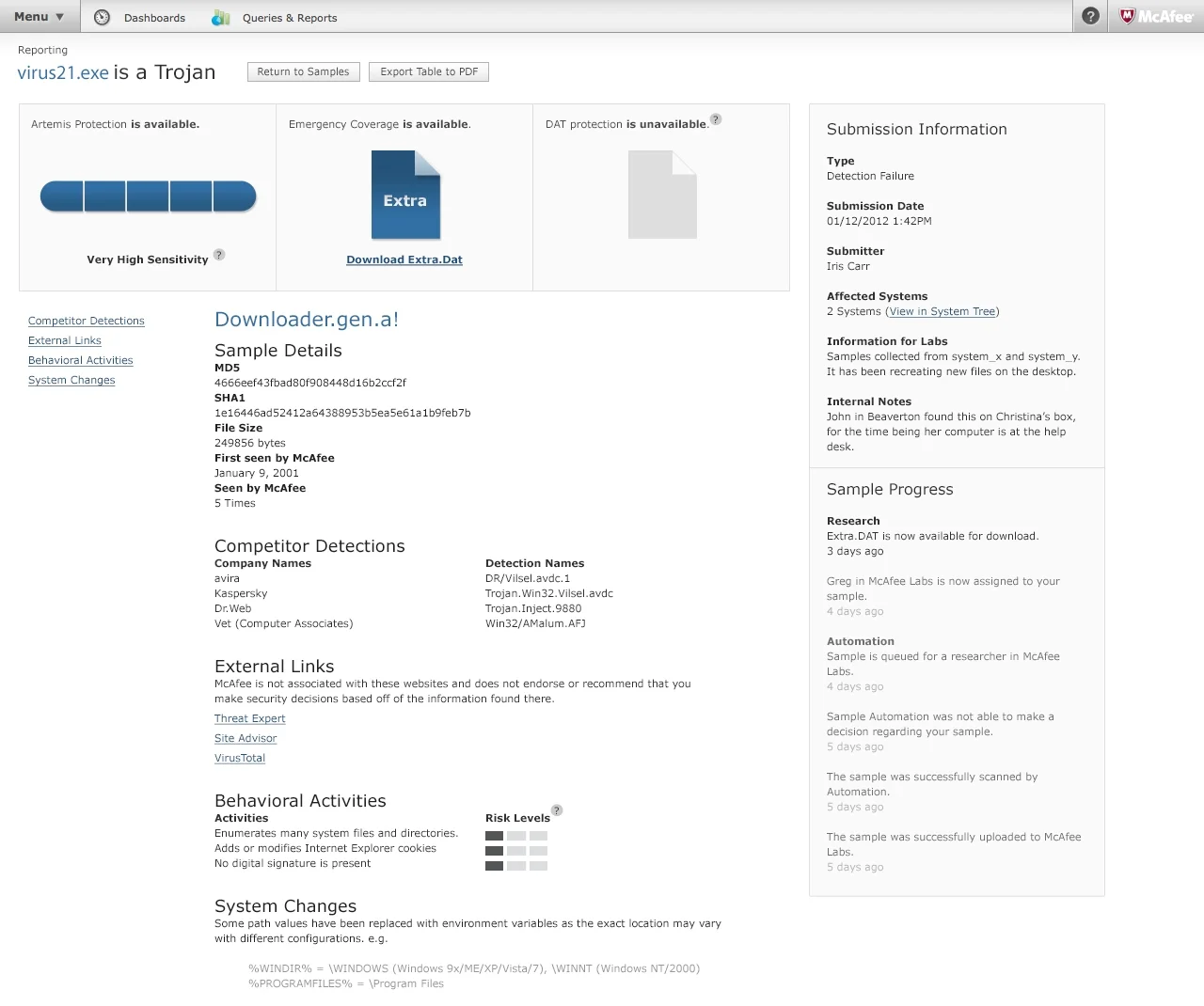Open the Threat Expert external link
The image size is (1204, 1006).
point(249,718)
